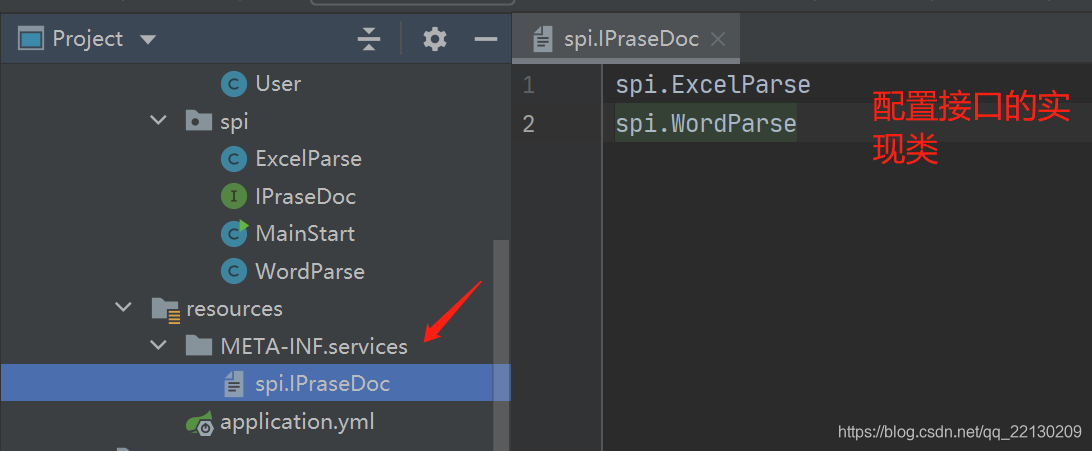
Task: Click the ExcelParse class icon
Action: click(233, 159)
